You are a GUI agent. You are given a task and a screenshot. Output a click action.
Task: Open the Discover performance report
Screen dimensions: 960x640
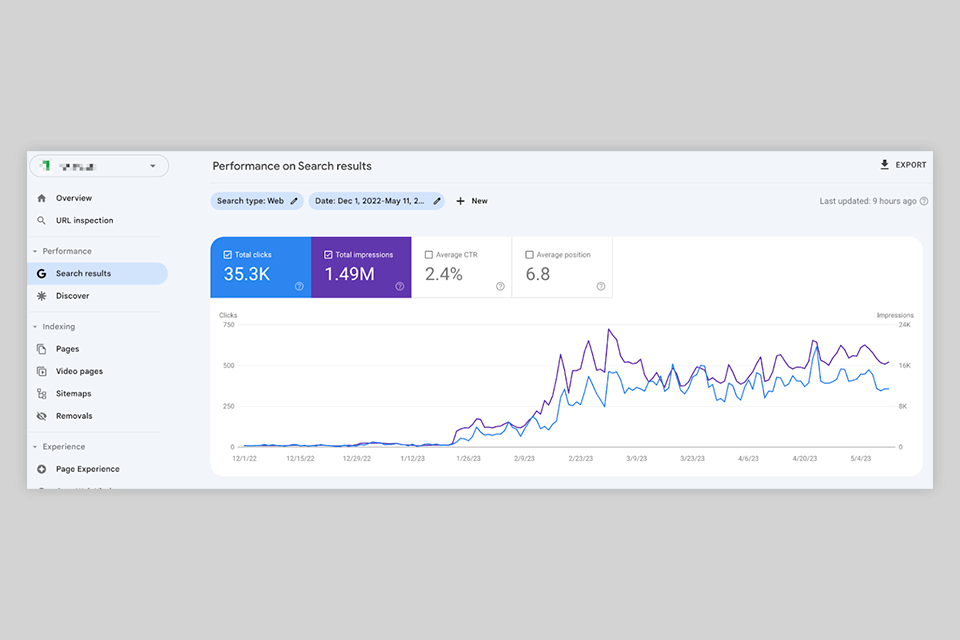[x=72, y=296]
